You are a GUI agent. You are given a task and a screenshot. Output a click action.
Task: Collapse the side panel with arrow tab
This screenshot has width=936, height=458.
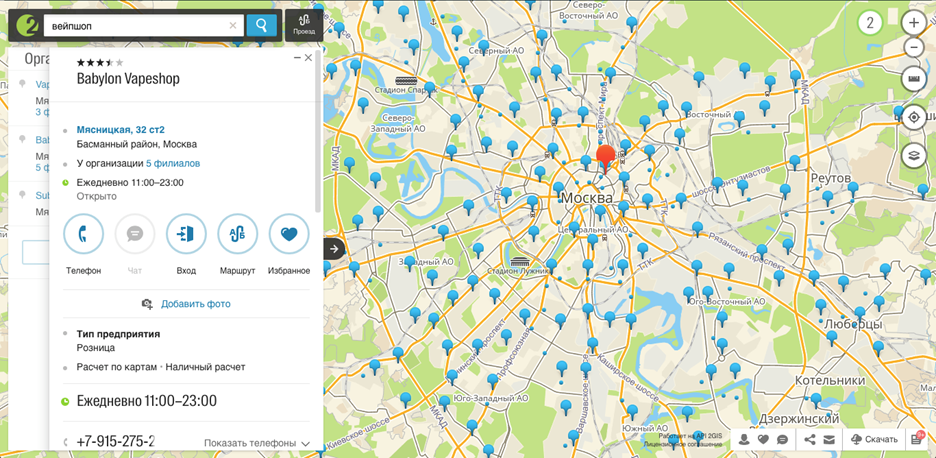[x=334, y=248]
